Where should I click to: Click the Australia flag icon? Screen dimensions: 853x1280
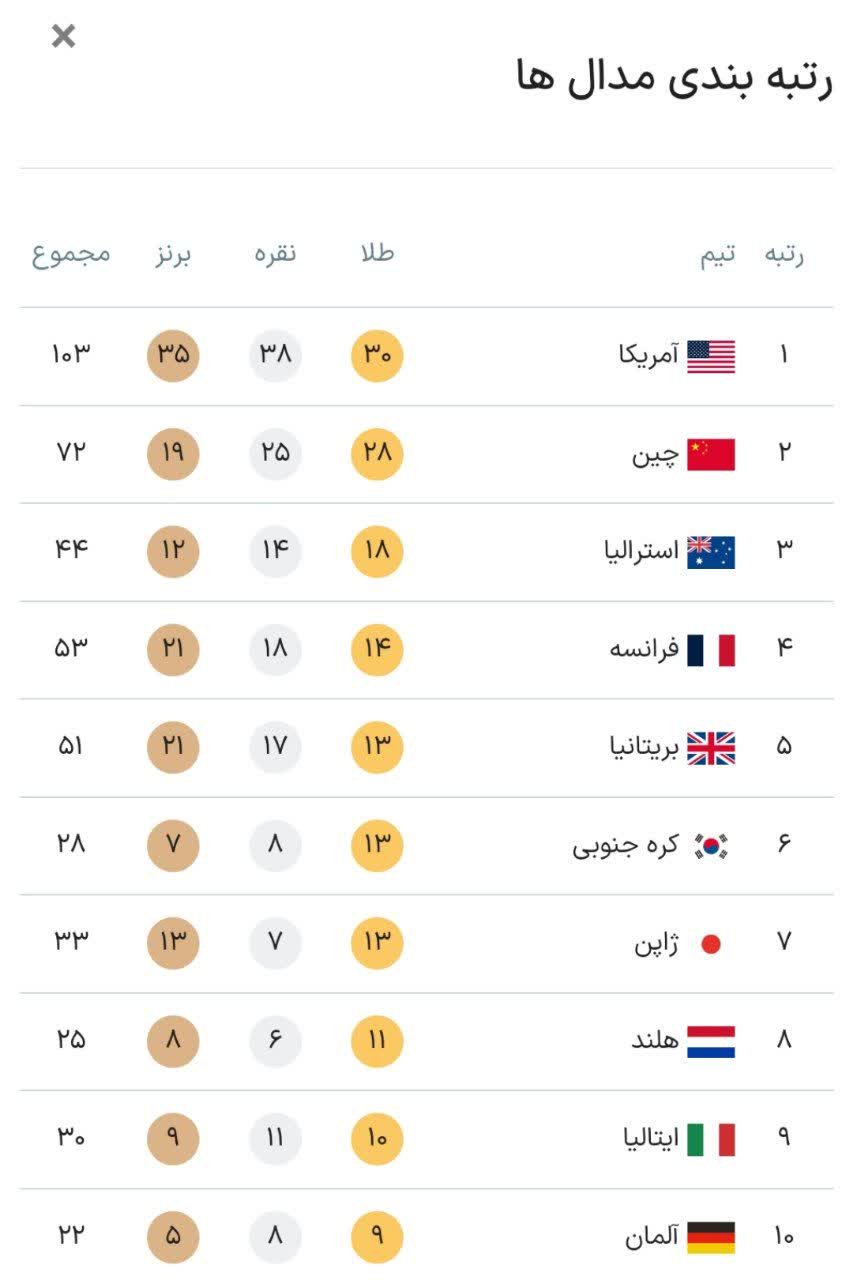(711, 552)
